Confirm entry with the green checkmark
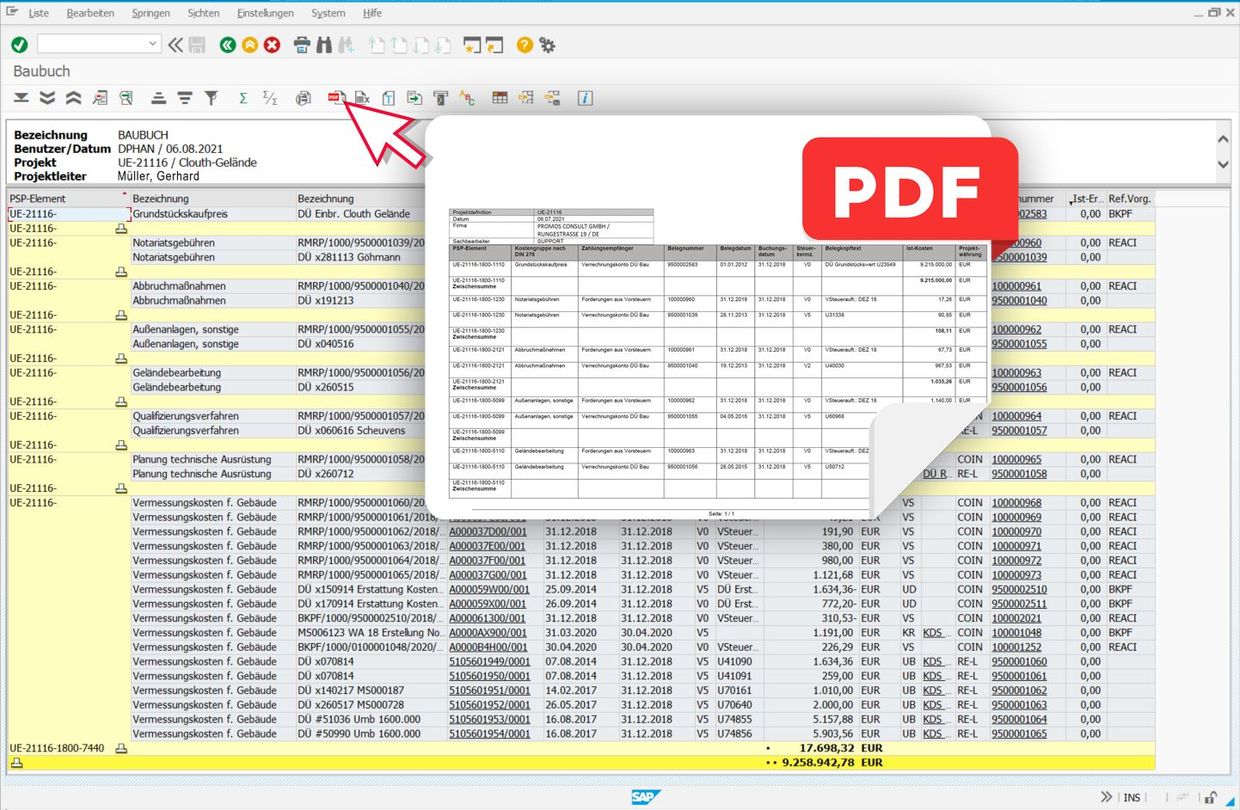Image resolution: width=1240 pixels, height=810 pixels. point(17,44)
